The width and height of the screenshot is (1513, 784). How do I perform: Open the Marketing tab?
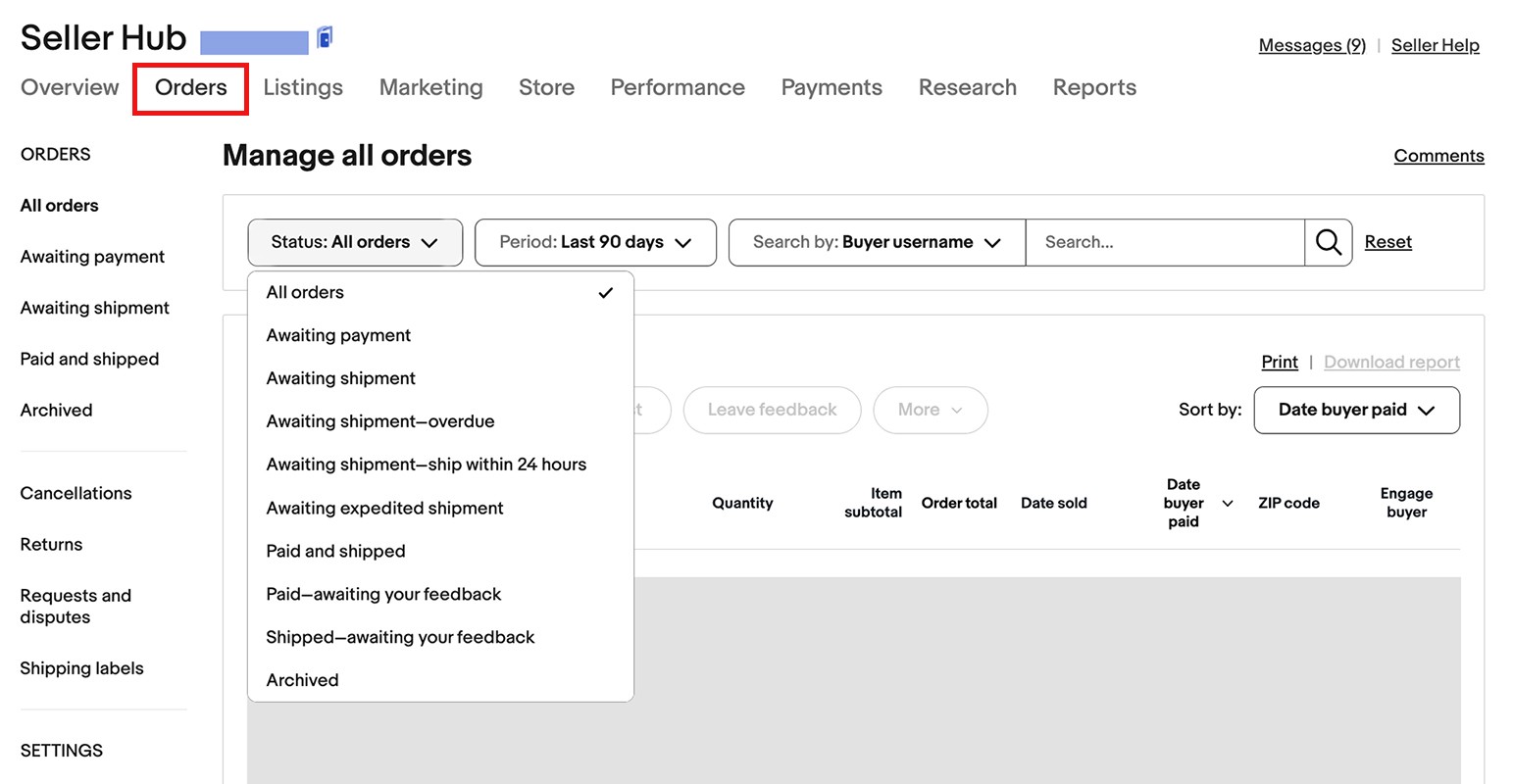pyautogui.click(x=431, y=87)
